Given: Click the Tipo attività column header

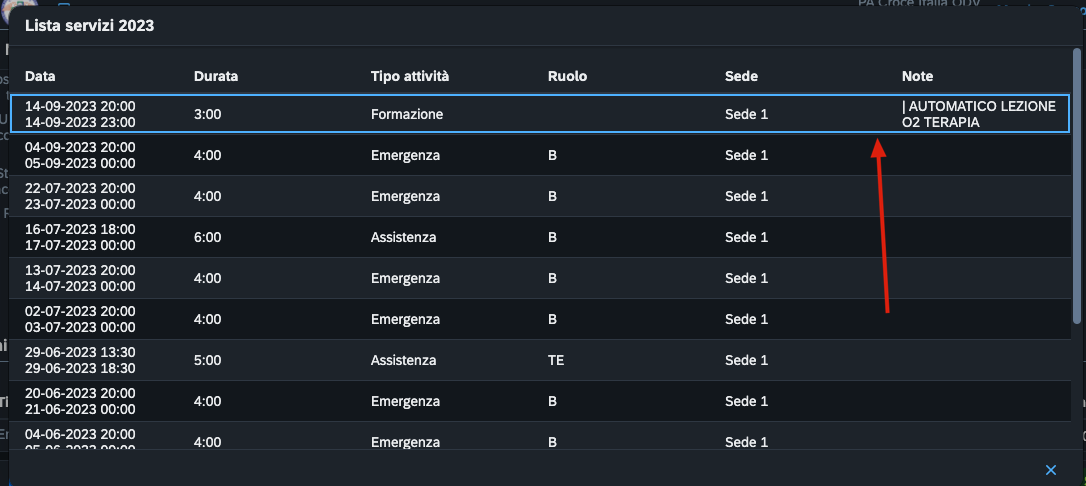Looking at the screenshot, I should pos(410,77).
